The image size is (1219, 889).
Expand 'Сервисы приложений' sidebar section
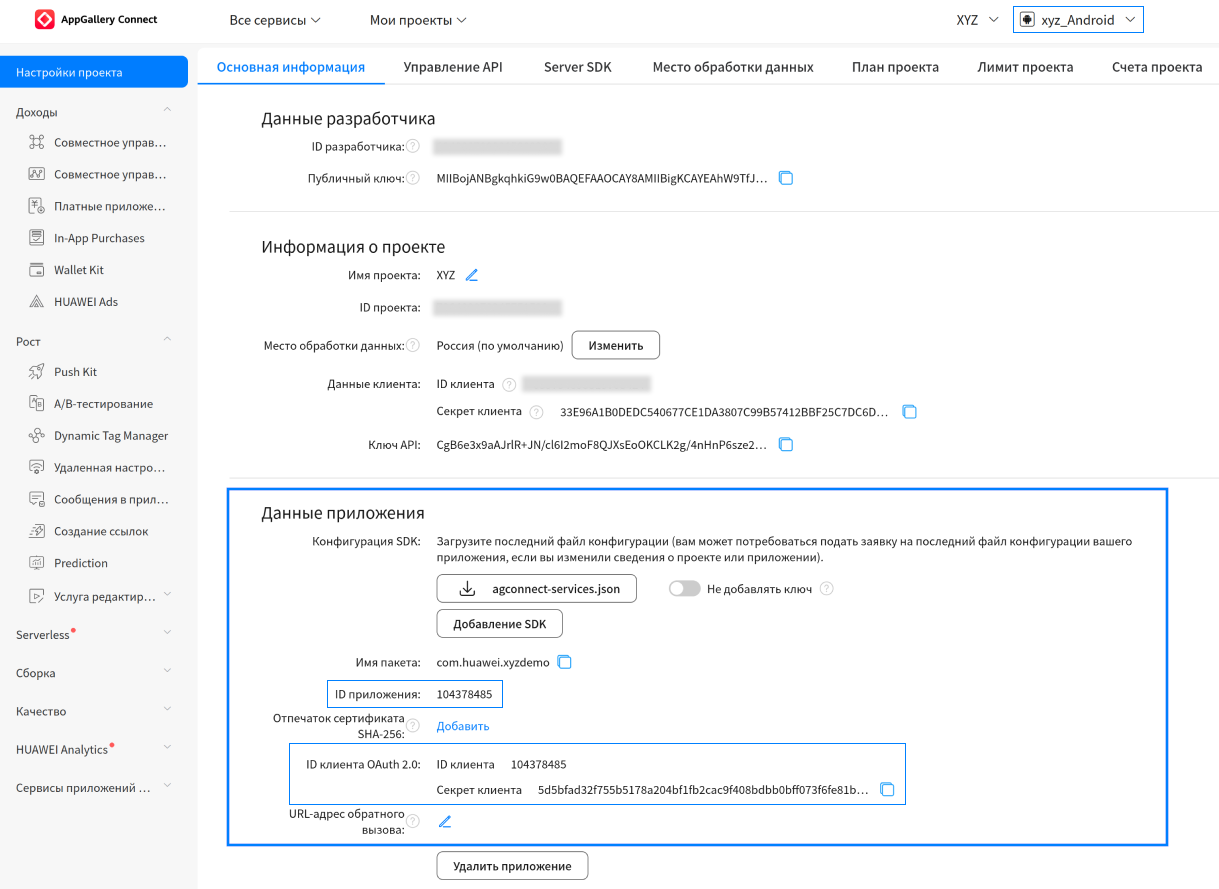pyautogui.click(x=167, y=787)
